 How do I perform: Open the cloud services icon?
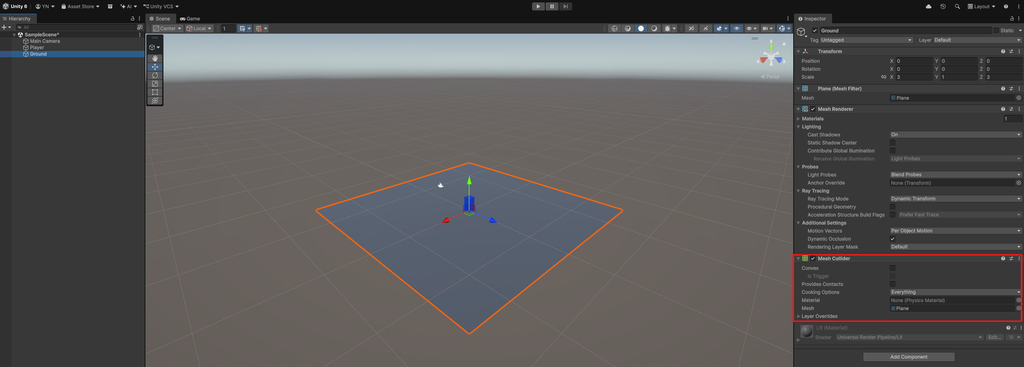click(x=929, y=6)
